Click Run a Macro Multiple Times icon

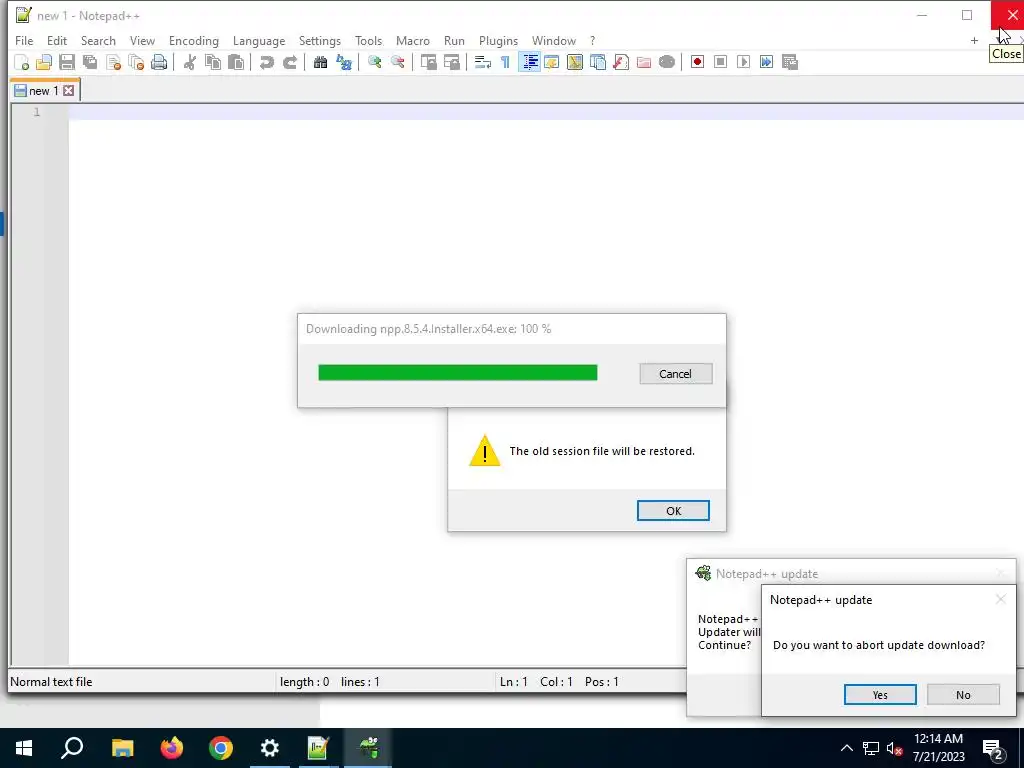point(767,62)
